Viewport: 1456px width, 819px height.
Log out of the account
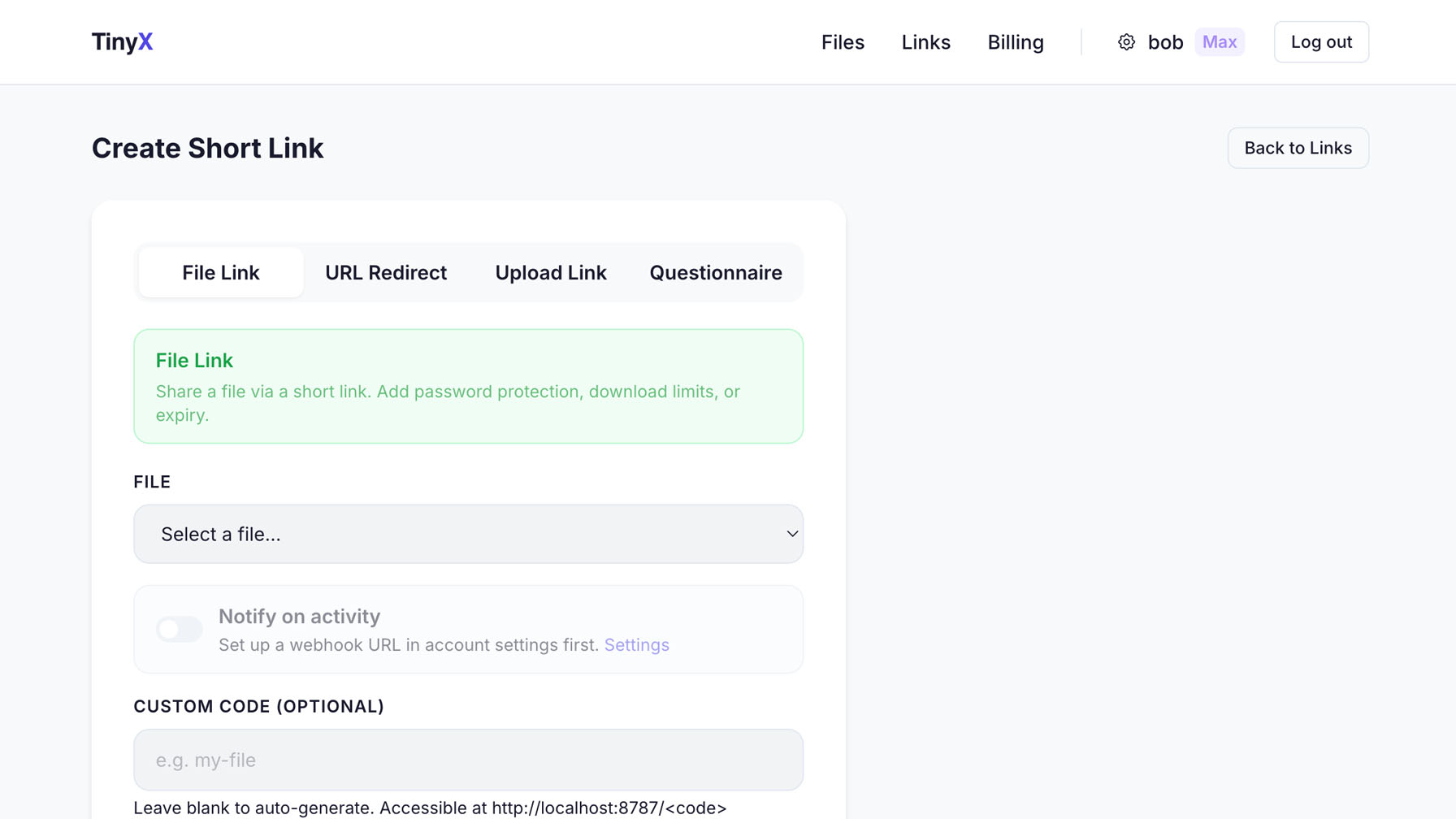pos(1321,41)
